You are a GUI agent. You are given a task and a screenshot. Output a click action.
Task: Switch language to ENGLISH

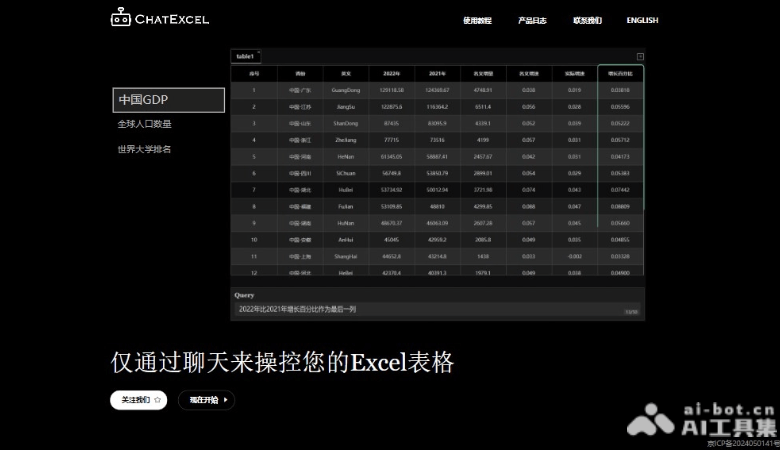[x=642, y=20]
